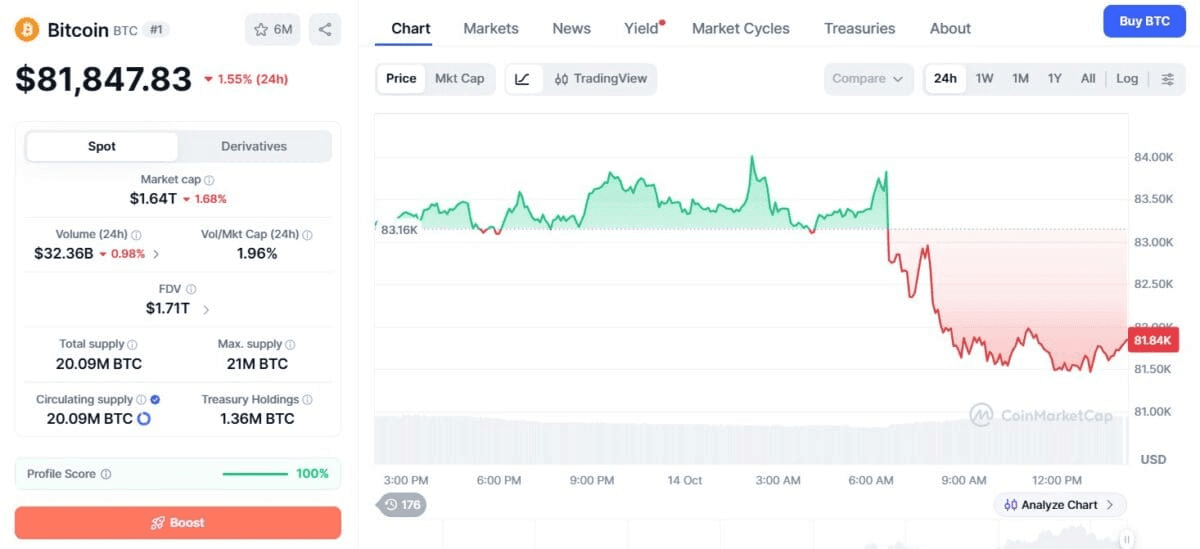Expand the Volume (24h) chevron
This screenshot has height=549, width=1200.
coord(155,254)
